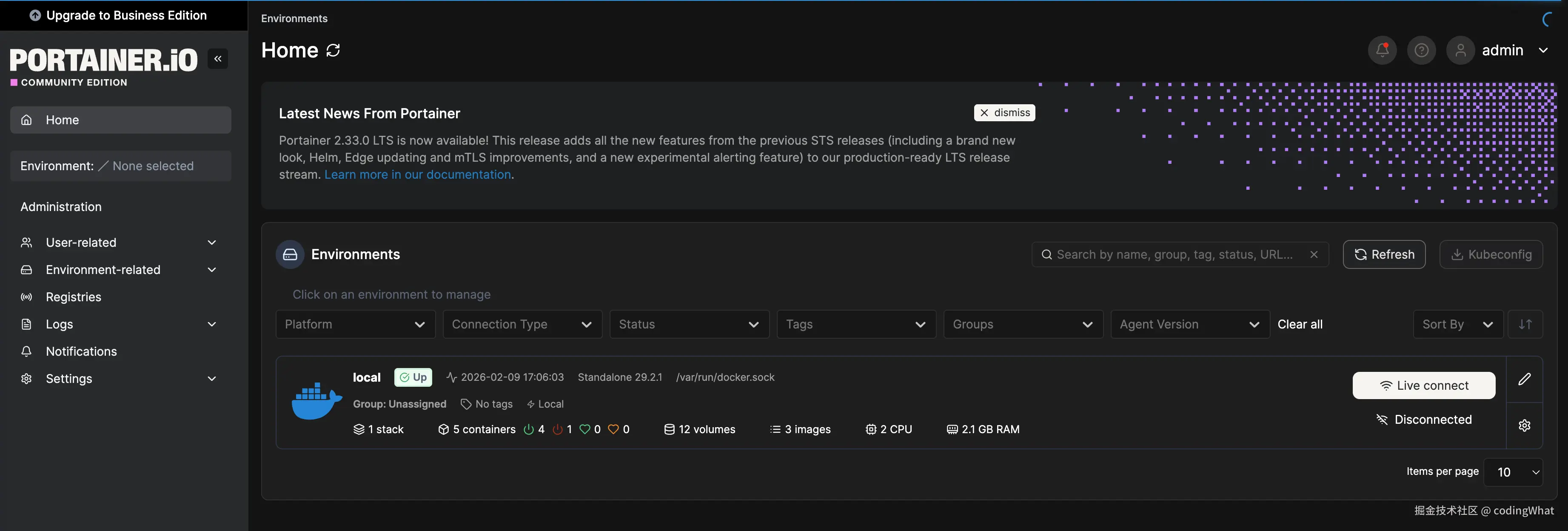The width and height of the screenshot is (1568, 531).
Task: Dismiss the latest news banner
Action: click(x=1004, y=113)
